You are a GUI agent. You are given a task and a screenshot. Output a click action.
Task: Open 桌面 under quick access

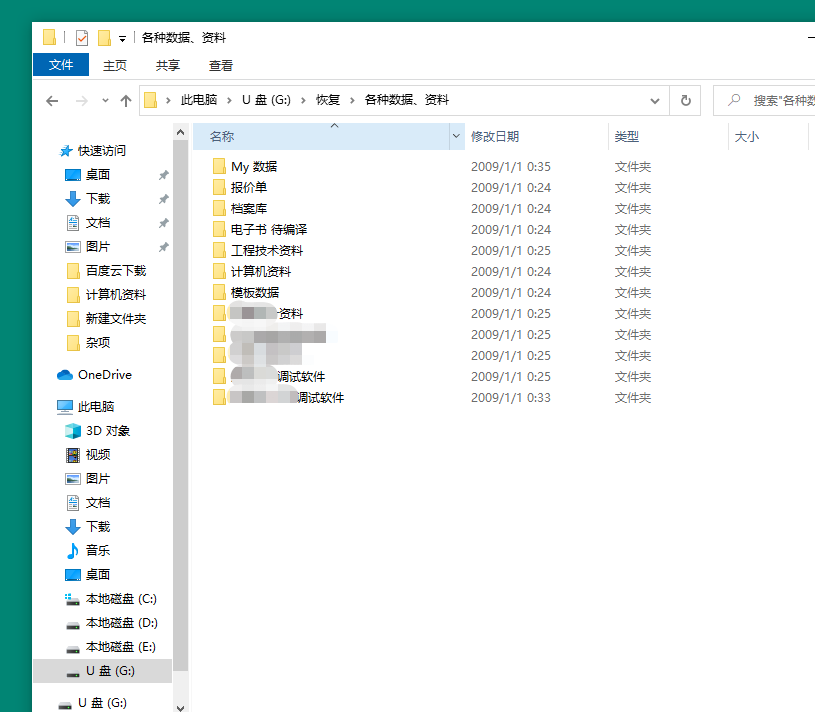[x=98, y=175]
